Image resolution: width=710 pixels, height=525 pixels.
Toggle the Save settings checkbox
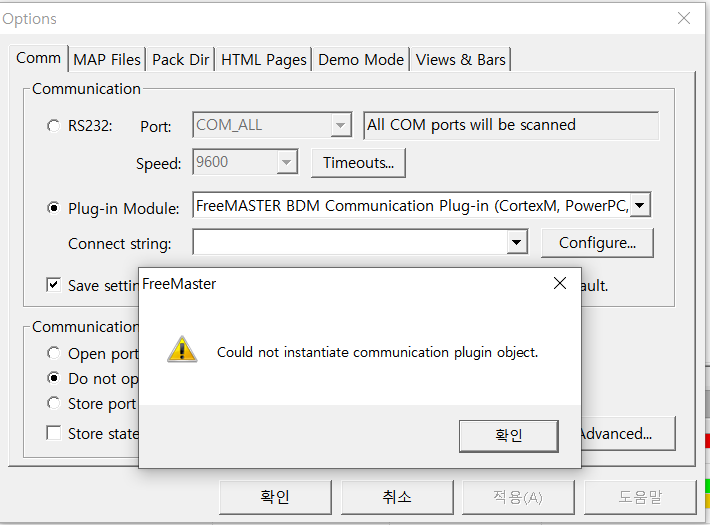coord(53,285)
